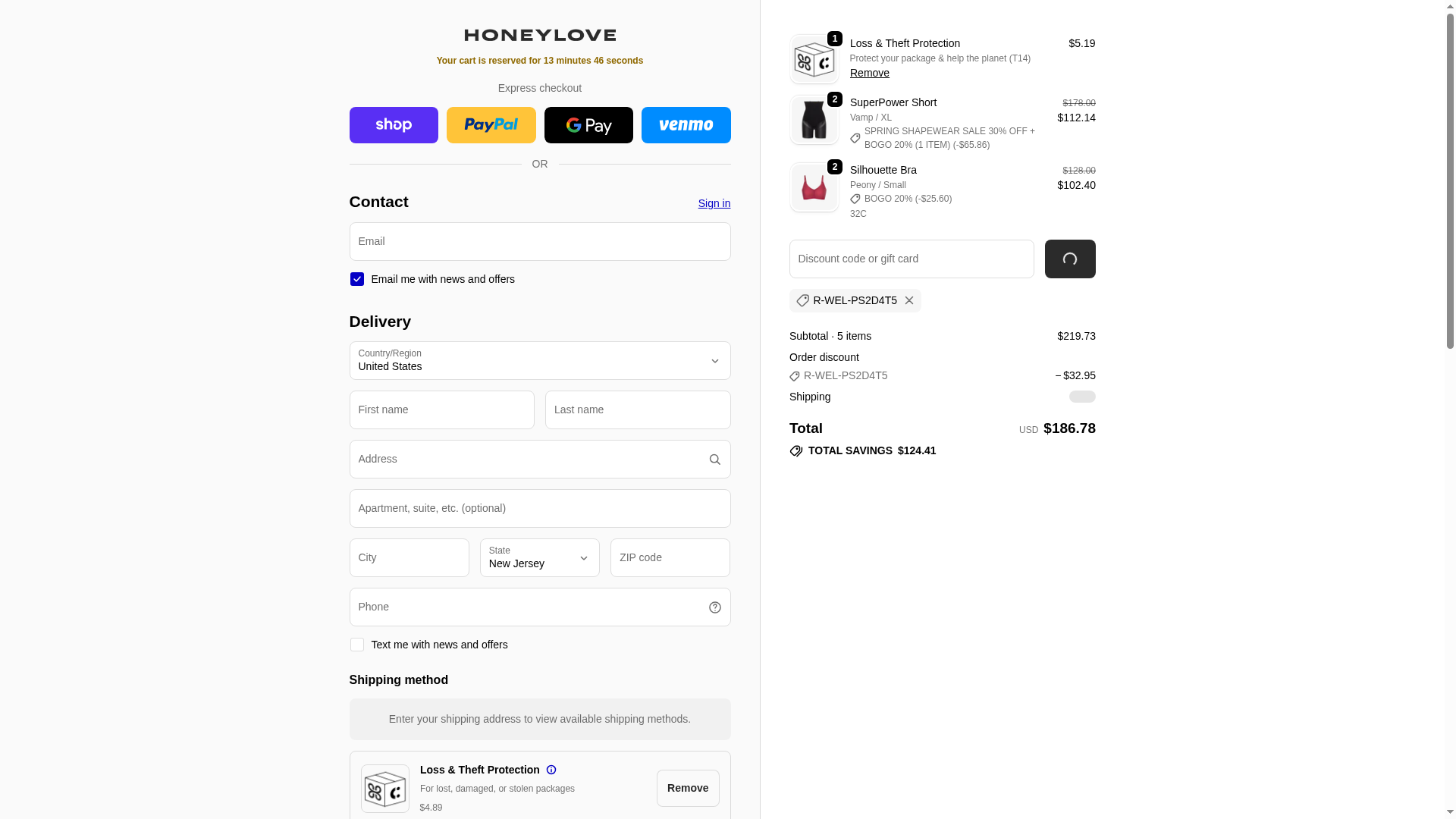Click the address search magnifier icon
This screenshot has height=819, width=1456.
pos(714,460)
